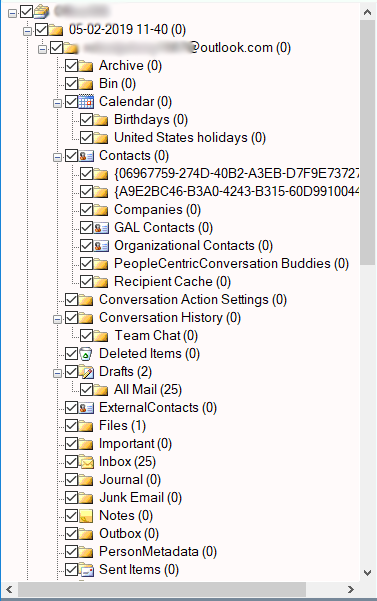
Task: Click the Organizational Contacts card icon
Action: (x=101, y=246)
